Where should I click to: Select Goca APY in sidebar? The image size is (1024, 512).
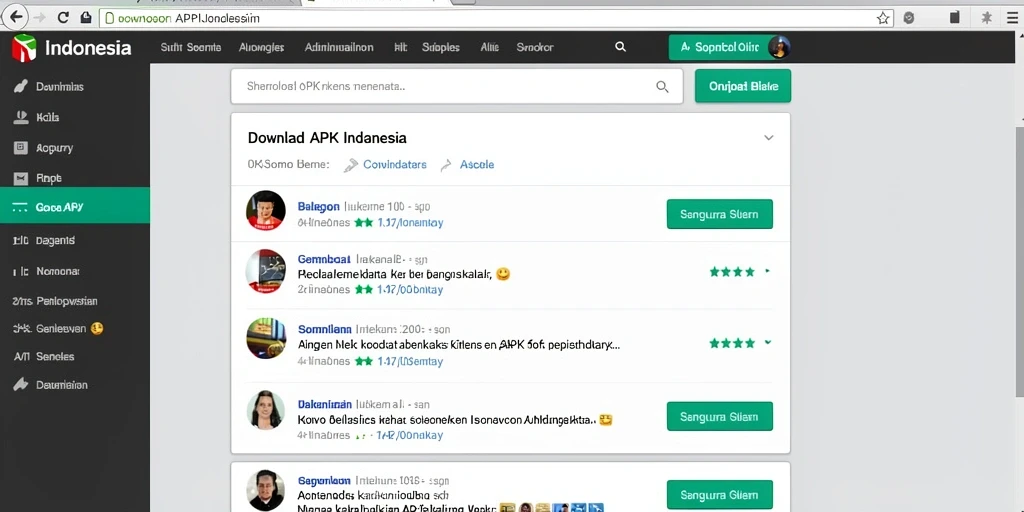pyautogui.click(x=75, y=208)
